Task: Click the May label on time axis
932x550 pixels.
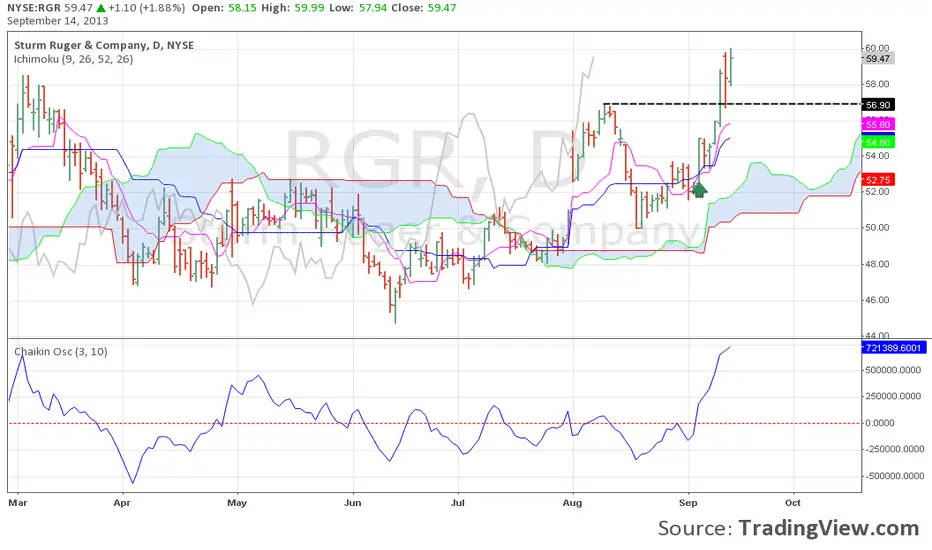Action: point(237,502)
